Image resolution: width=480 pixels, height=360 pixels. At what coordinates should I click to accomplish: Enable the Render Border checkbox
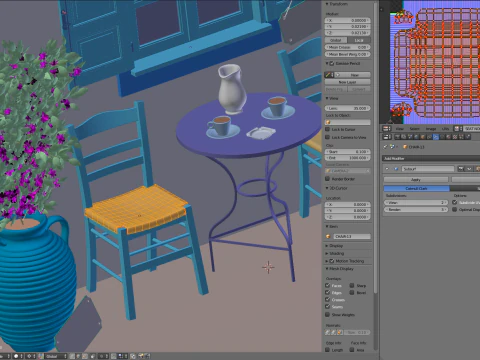pos(327,179)
